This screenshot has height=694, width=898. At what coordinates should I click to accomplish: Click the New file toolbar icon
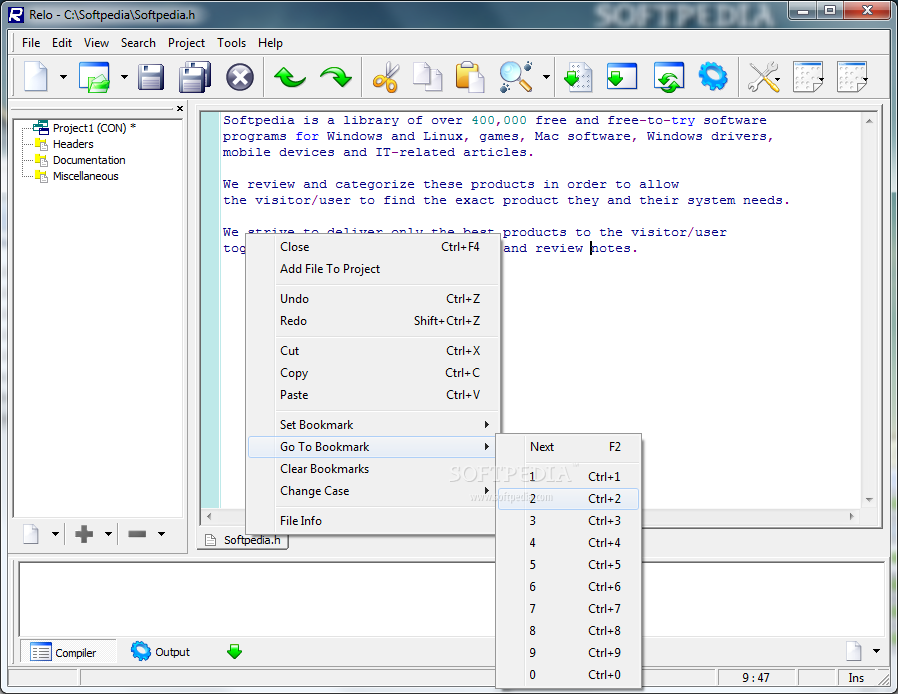tap(36, 77)
